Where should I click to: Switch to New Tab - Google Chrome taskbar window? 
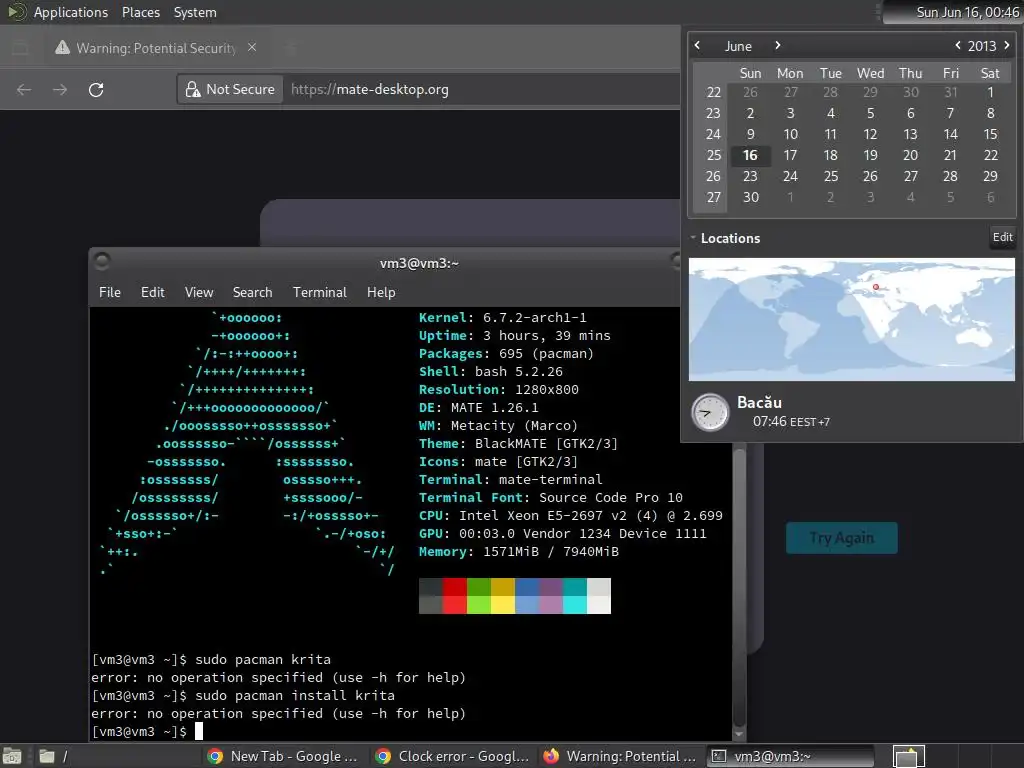point(282,756)
